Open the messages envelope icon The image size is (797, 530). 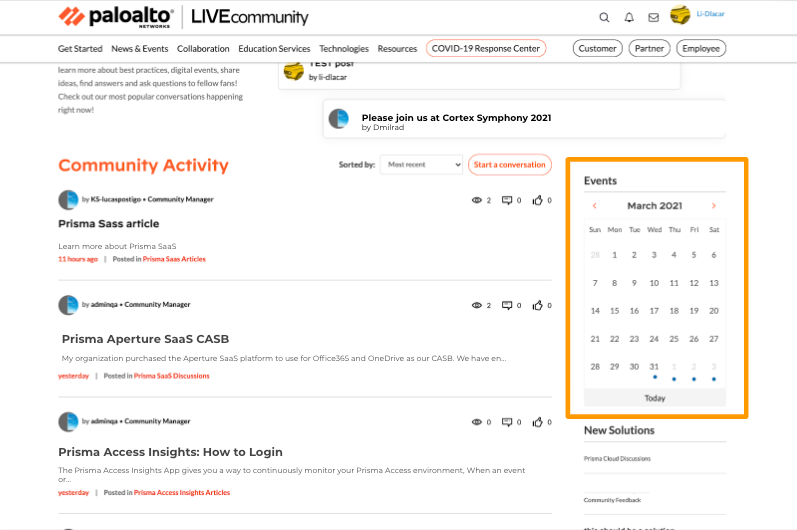point(653,17)
